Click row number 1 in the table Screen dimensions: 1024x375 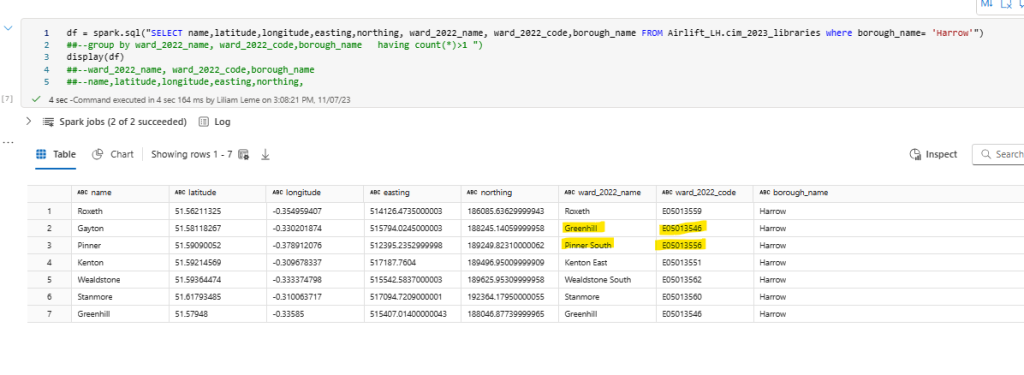coord(49,211)
